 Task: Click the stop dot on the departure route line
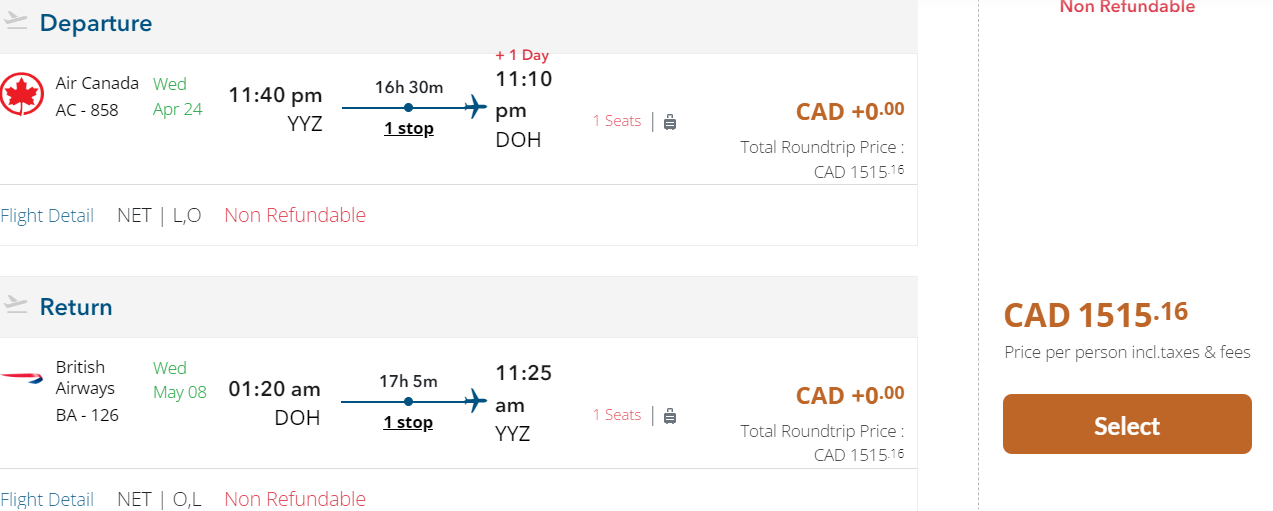coord(408,107)
